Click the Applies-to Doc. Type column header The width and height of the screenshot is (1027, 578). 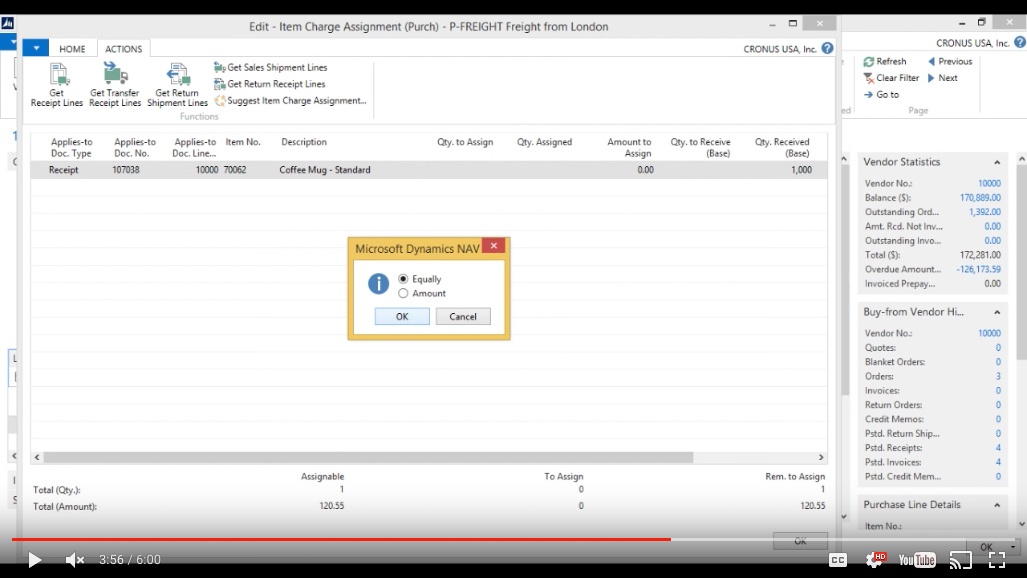click(x=71, y=147)
